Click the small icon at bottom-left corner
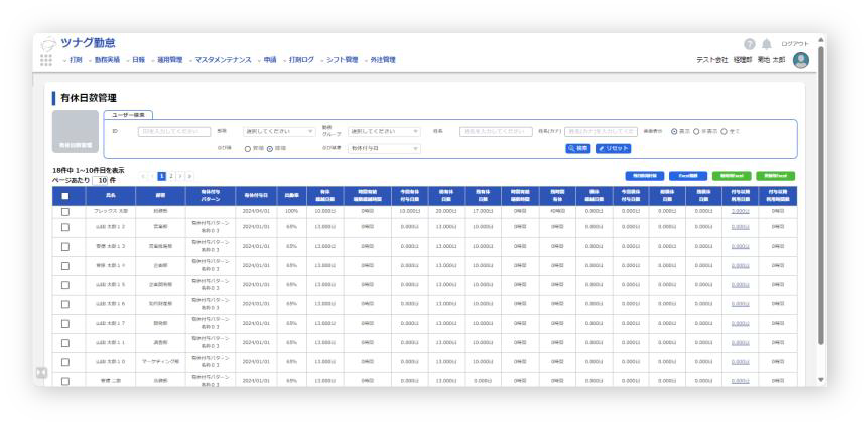Screen dimensions: 868x428 tap(41, 372)
